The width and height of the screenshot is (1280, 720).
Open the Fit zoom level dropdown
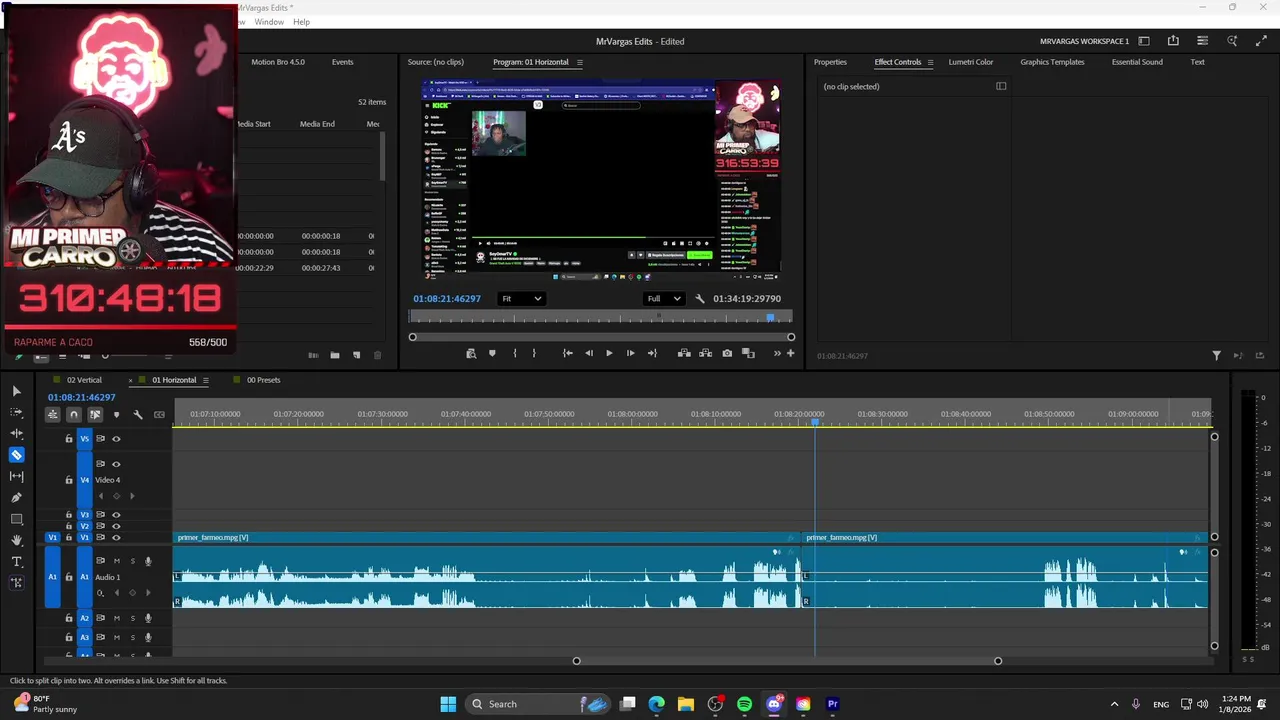pyautogui.click(x=522, y=299)
